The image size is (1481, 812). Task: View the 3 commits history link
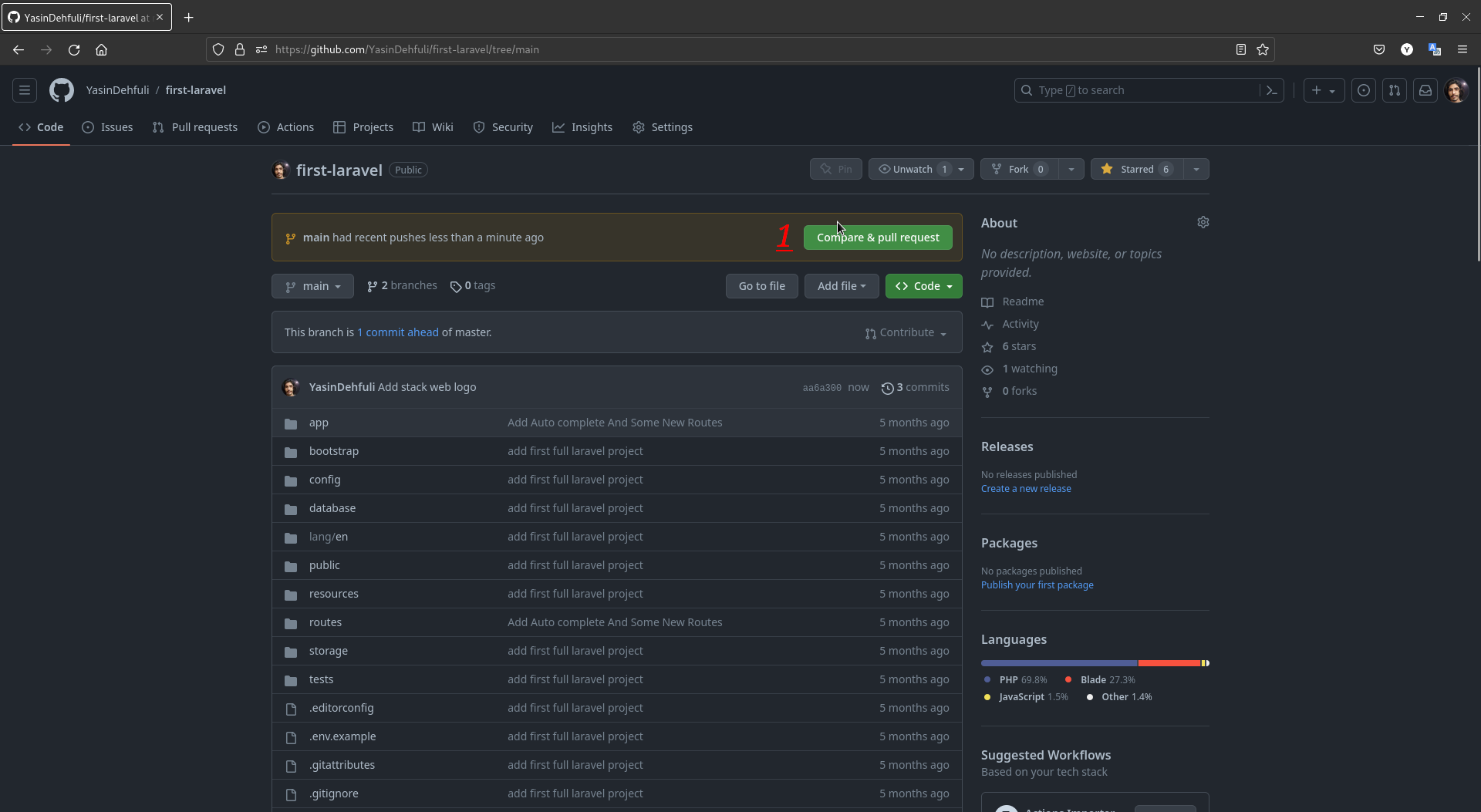(916, 387)
